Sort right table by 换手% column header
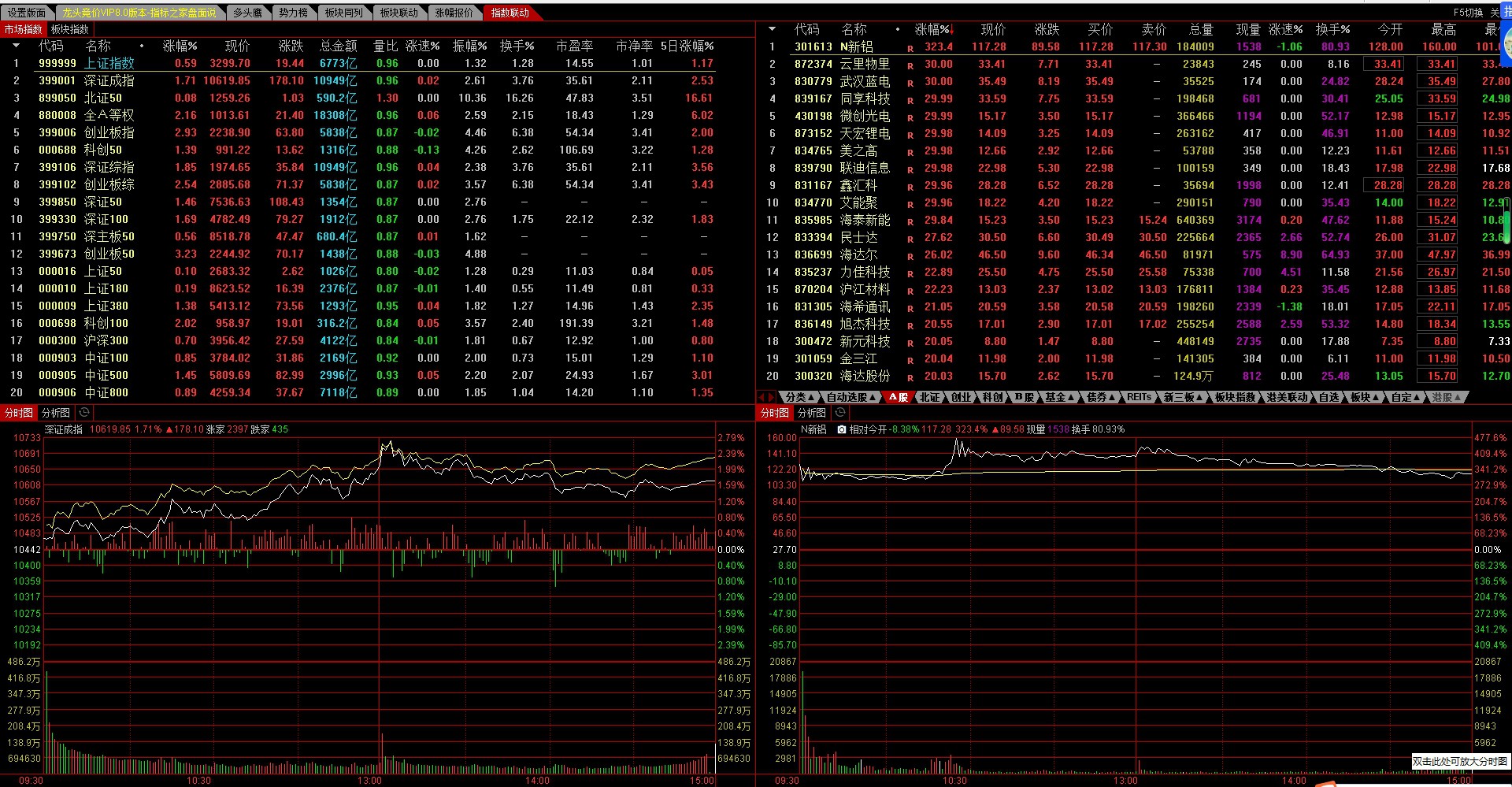Image resolution: width=1512 pixels, height=787 pixels. click(x=1332, y=29)
